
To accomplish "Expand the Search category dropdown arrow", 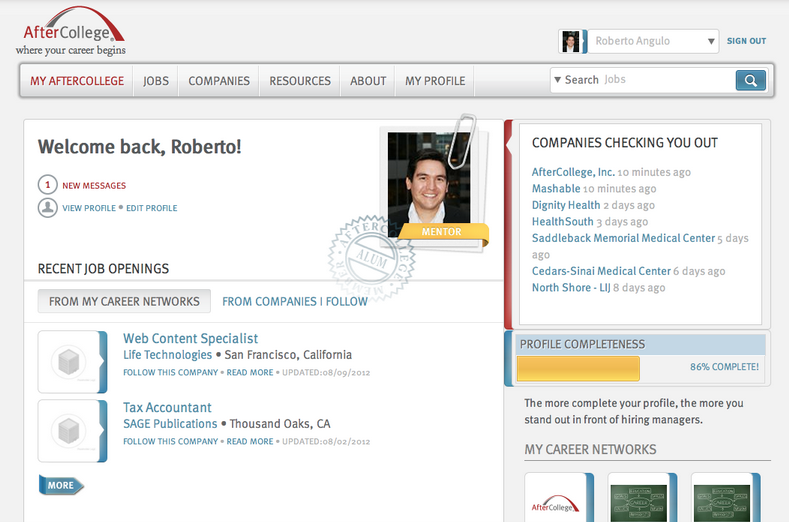I will pos(557,80).
